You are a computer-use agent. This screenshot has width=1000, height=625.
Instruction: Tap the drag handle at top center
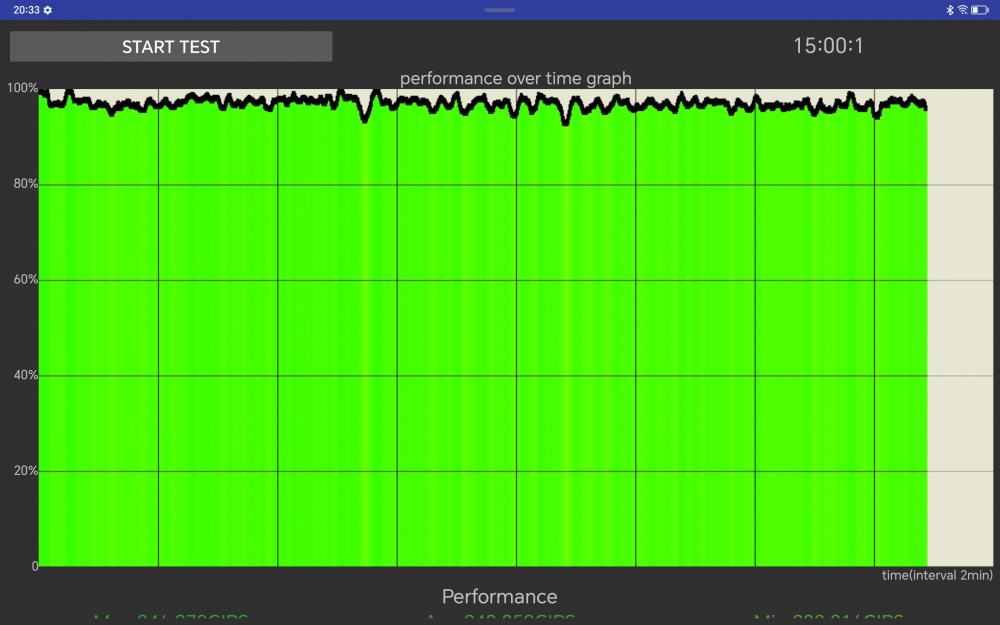pyautogui.click(x=499, y=10)
